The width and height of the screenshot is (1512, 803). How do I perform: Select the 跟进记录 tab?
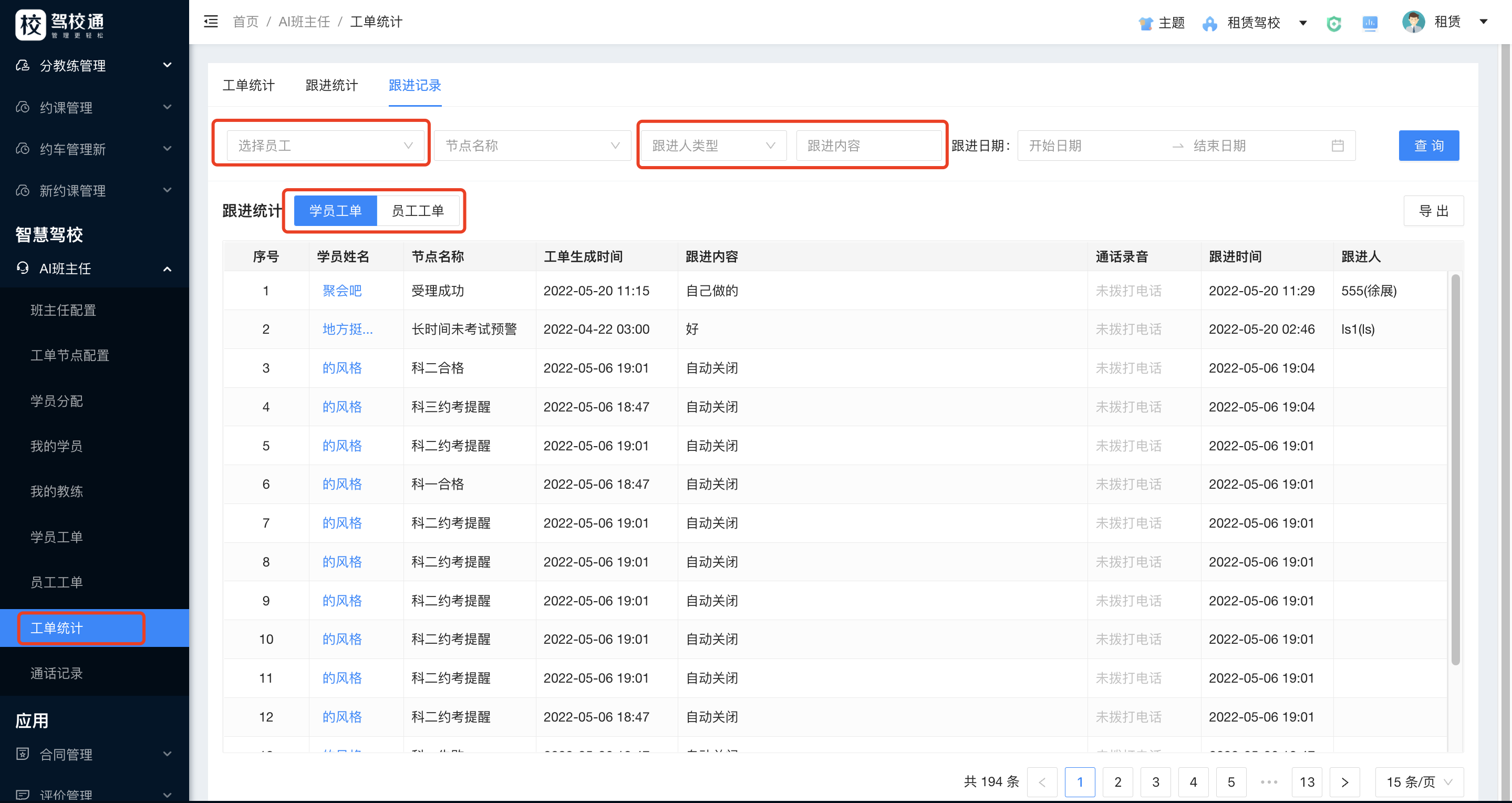[x=415, y=86]
